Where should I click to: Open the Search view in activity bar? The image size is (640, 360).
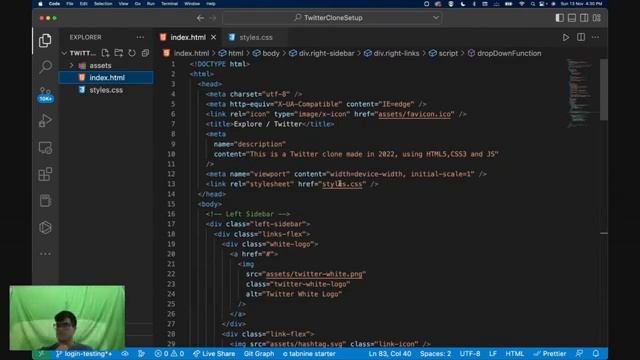[46, 66]
